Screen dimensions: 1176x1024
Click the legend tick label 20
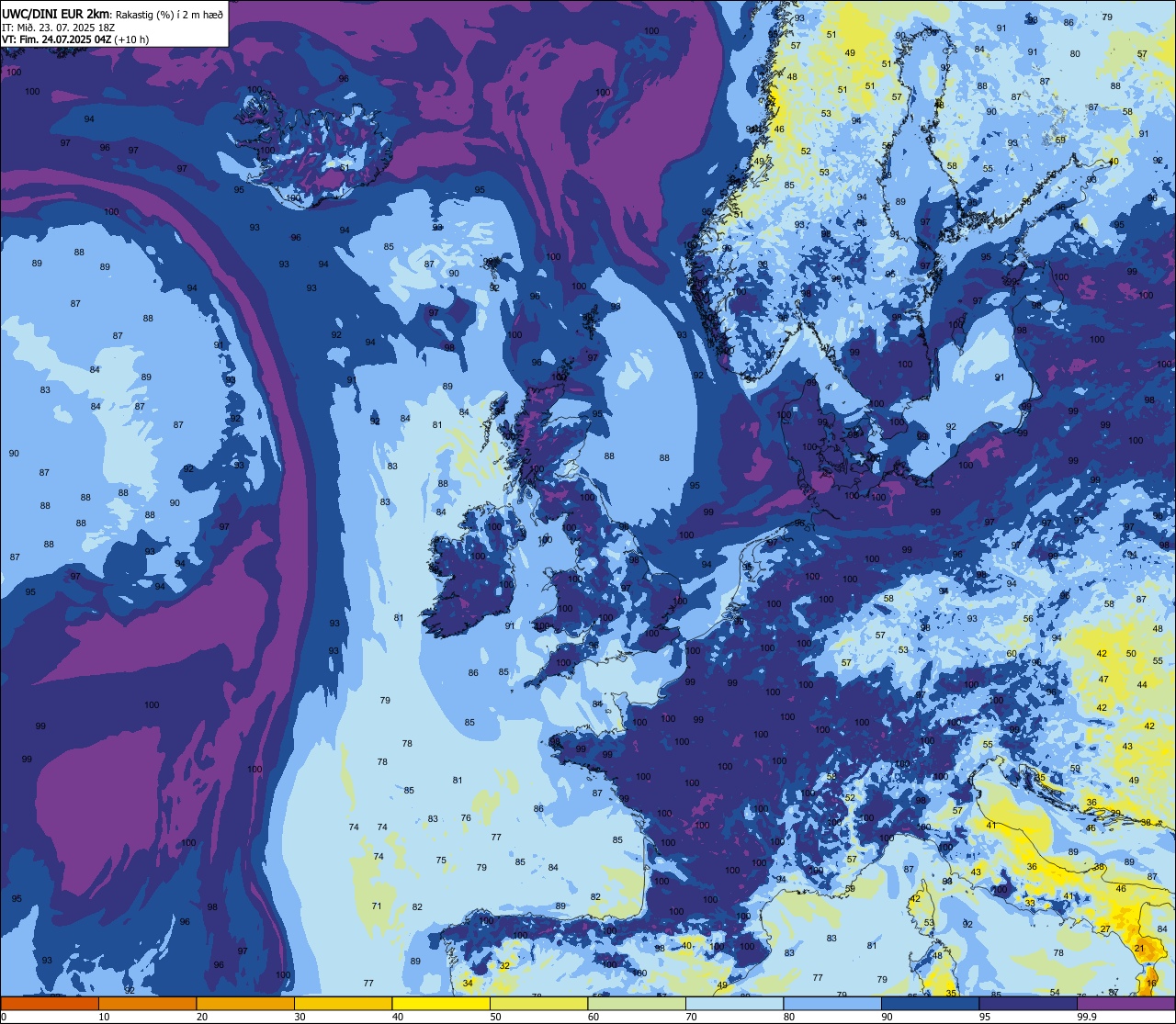click(202, 1017)
